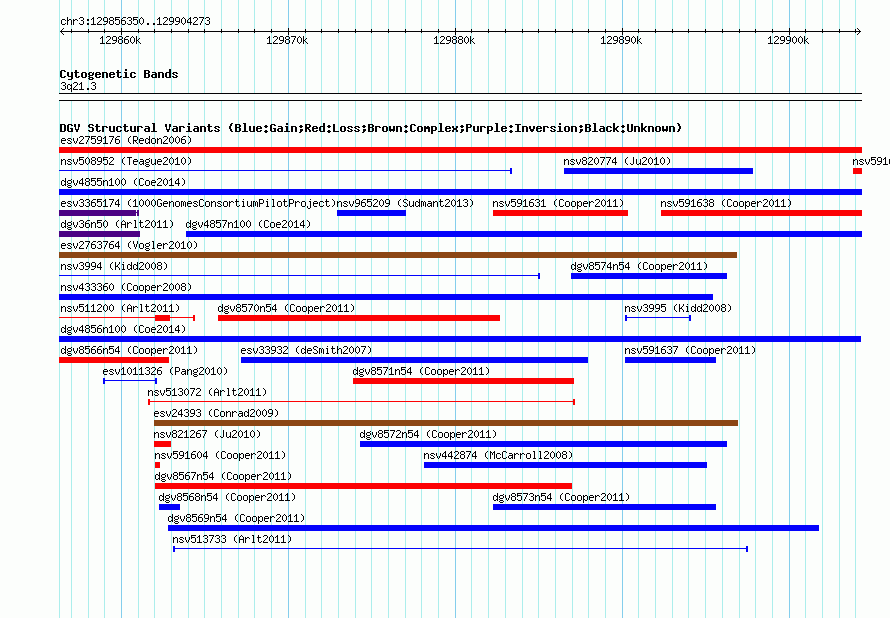This screenshot has width=890, height=618.
Task: Click the 129870k ruler tick label
Action: coord(287,40)
